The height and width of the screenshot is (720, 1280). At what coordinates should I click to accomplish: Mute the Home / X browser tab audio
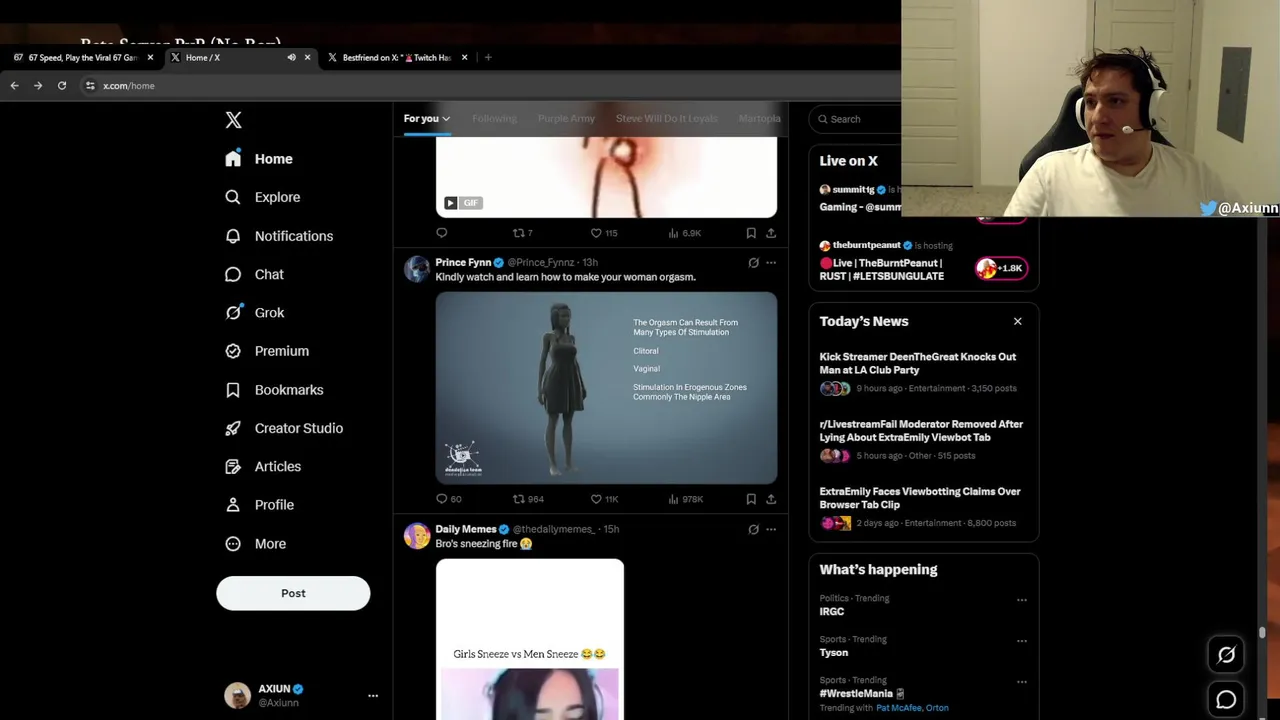[x=291, y=58]
